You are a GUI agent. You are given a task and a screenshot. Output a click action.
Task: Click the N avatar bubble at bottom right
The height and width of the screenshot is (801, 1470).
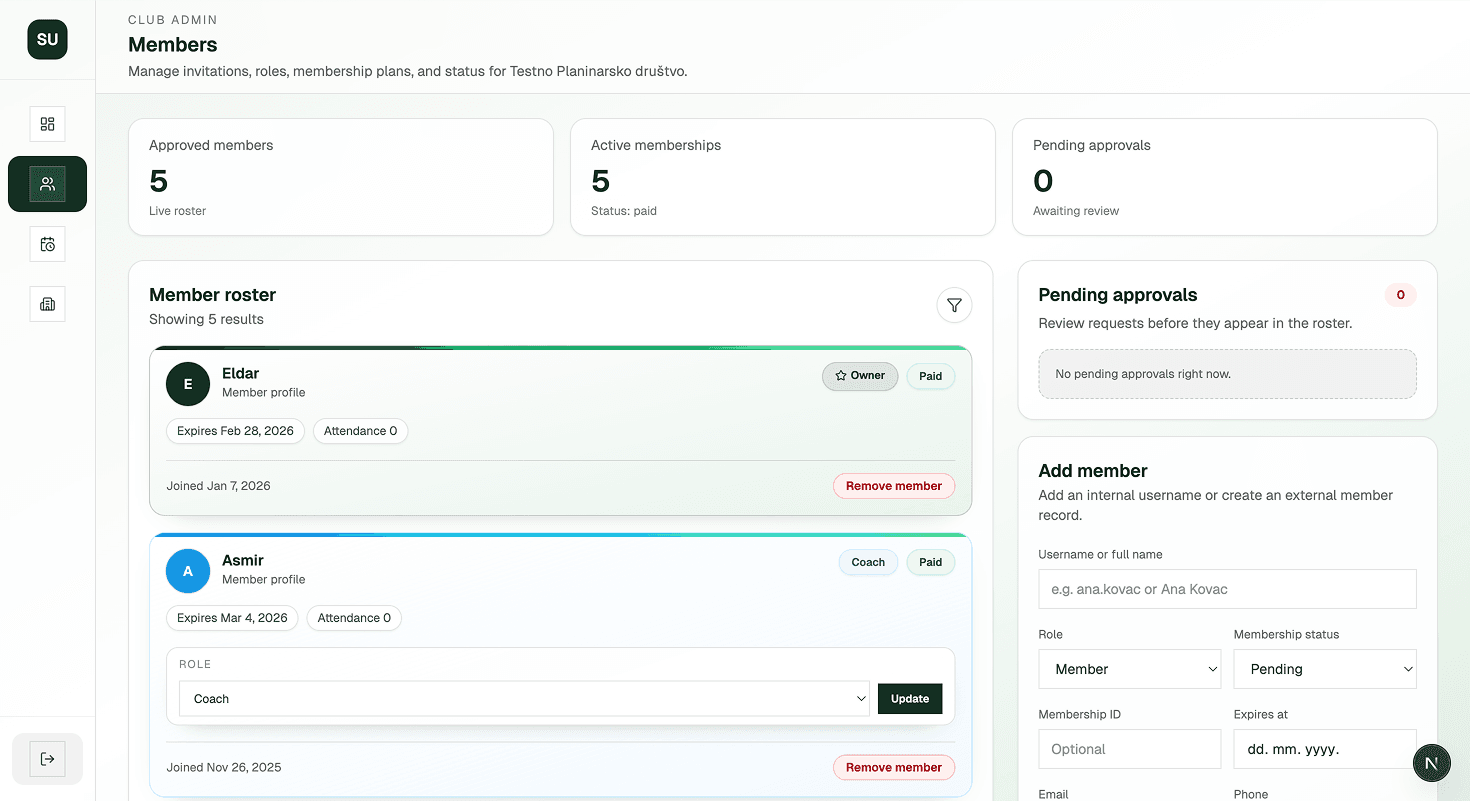point(1431,763)
